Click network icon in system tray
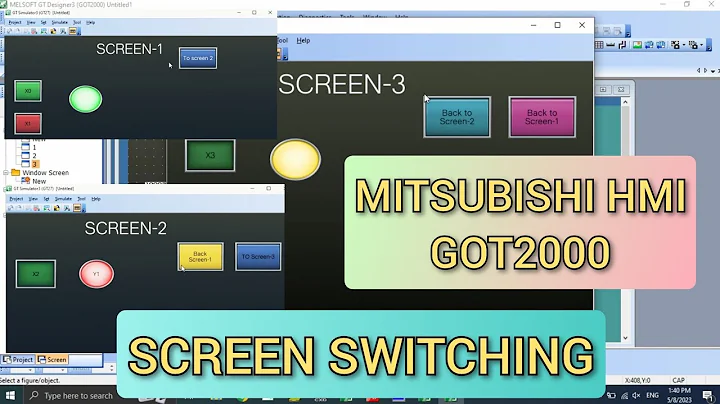 624,395
